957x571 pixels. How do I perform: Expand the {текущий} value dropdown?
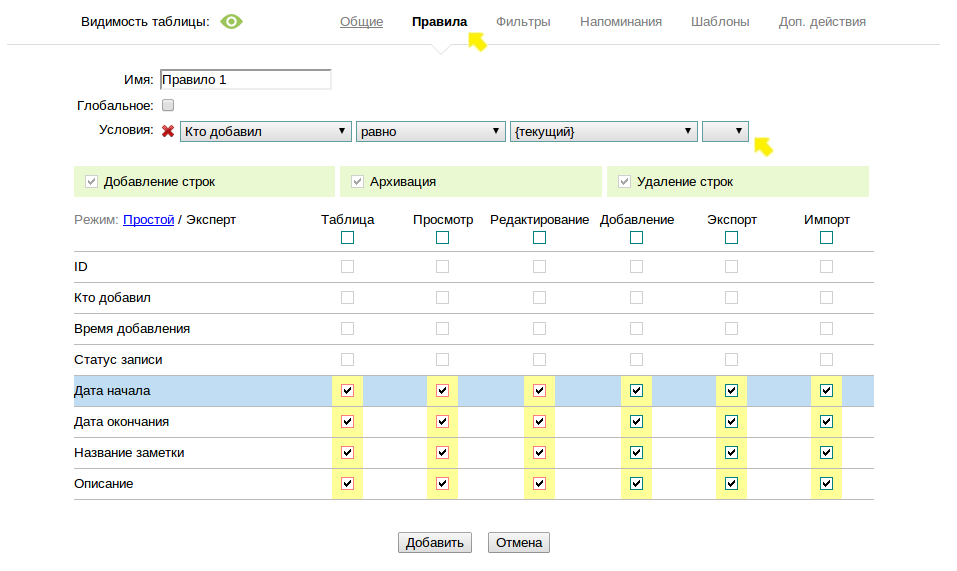pos(603,131)
